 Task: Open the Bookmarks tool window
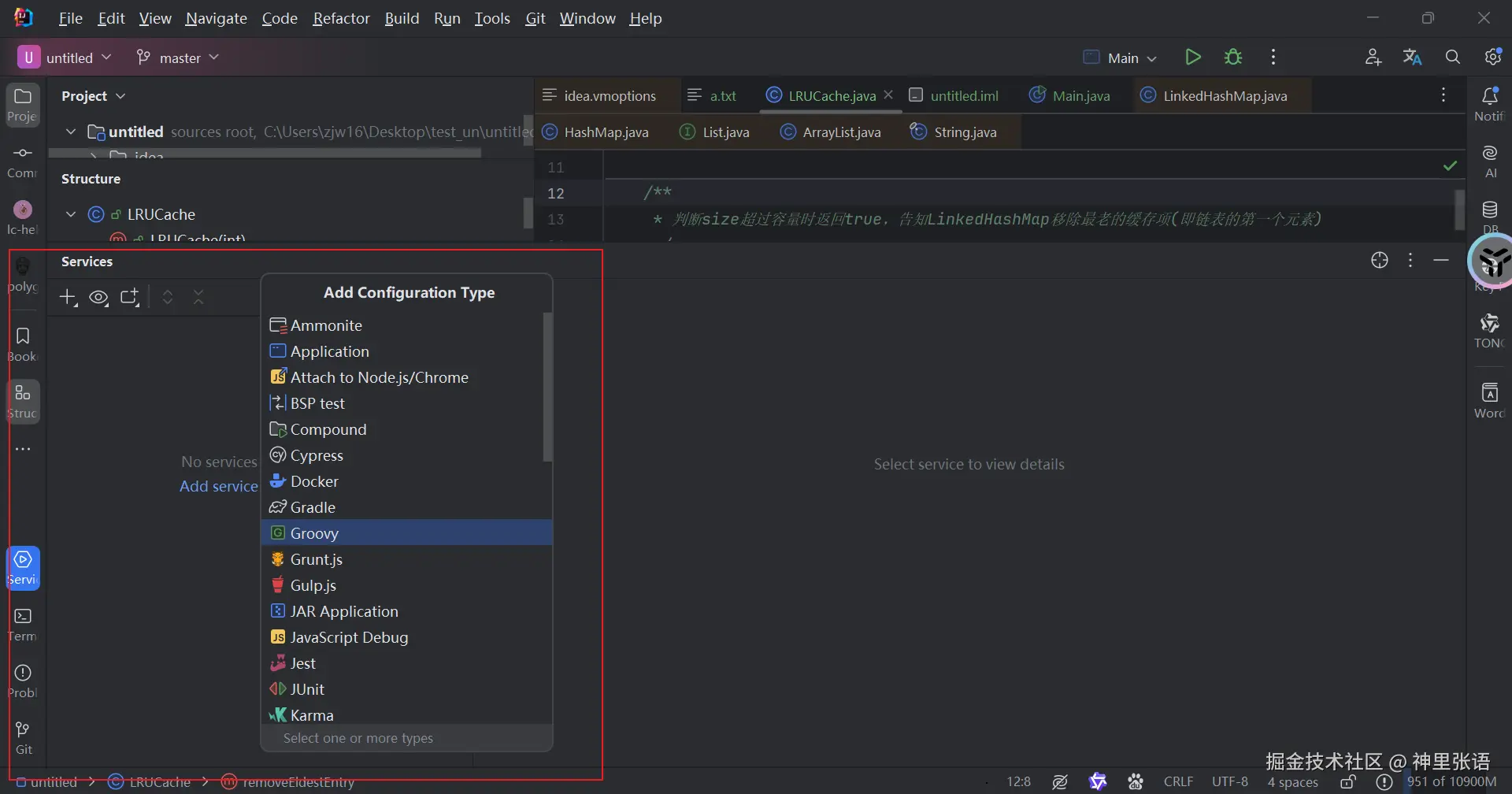pos(23,345)
